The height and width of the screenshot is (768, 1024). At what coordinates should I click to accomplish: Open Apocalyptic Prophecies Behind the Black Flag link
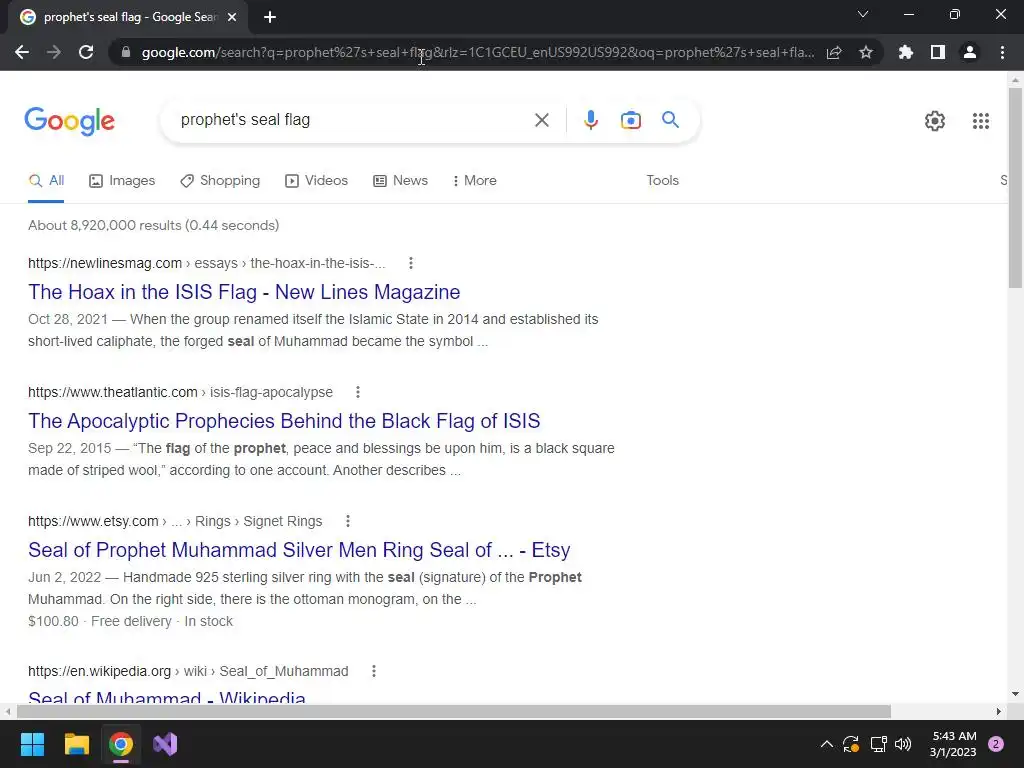(x=284, y=421)
